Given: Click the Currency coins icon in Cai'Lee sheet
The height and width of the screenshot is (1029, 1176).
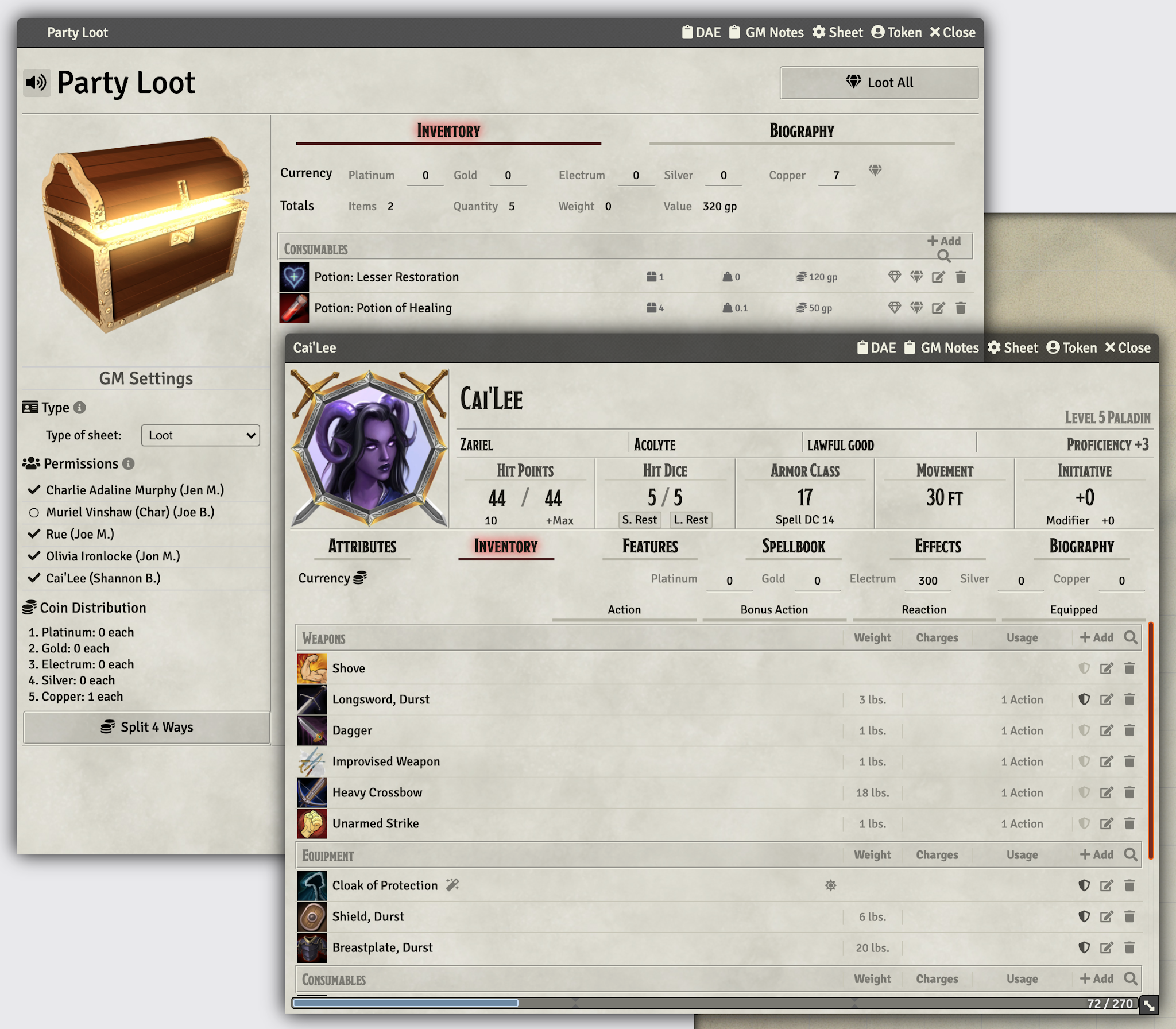Looking at the screenshot, I should [360, 578].
